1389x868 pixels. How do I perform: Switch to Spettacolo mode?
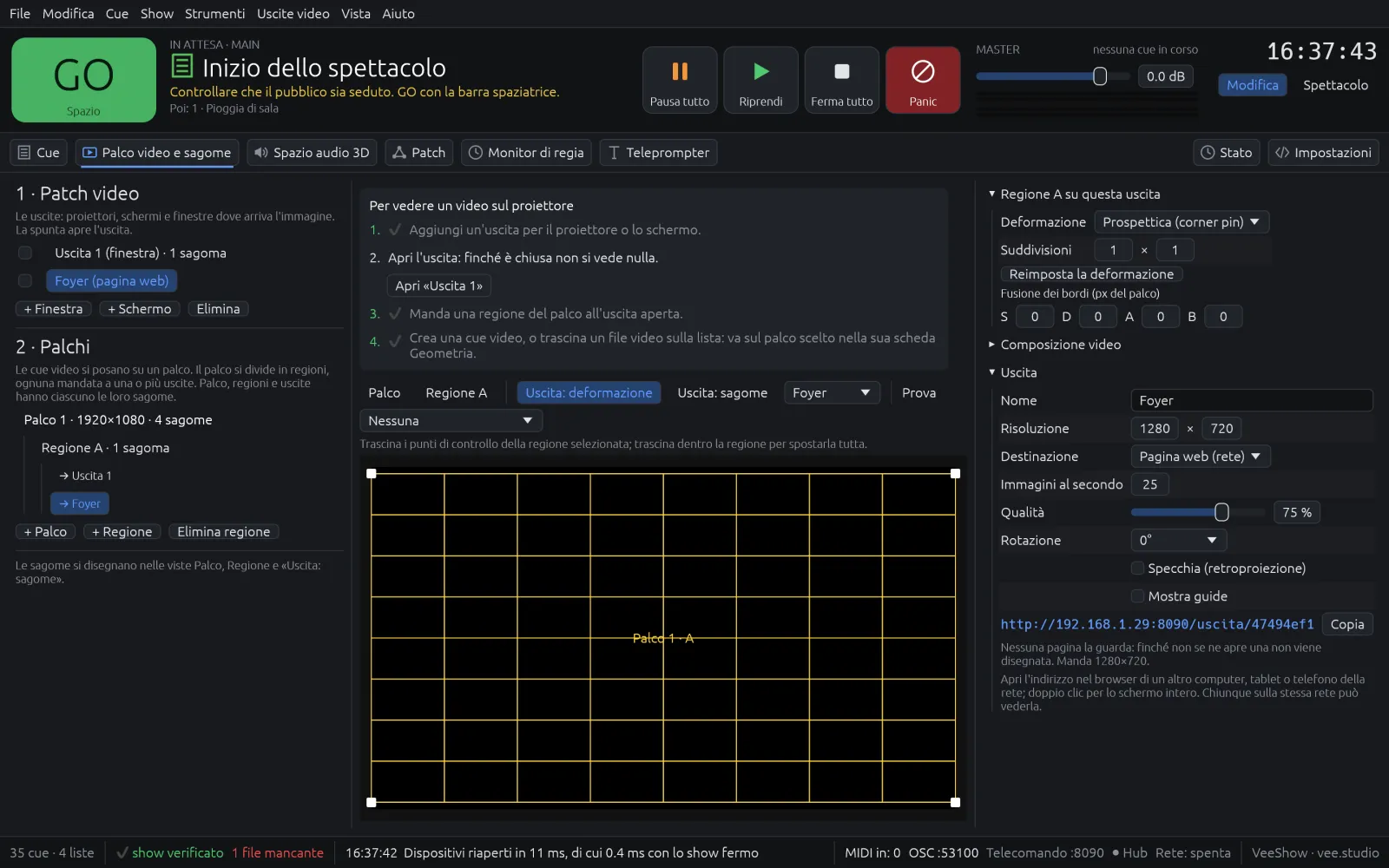coord(1335,85)
